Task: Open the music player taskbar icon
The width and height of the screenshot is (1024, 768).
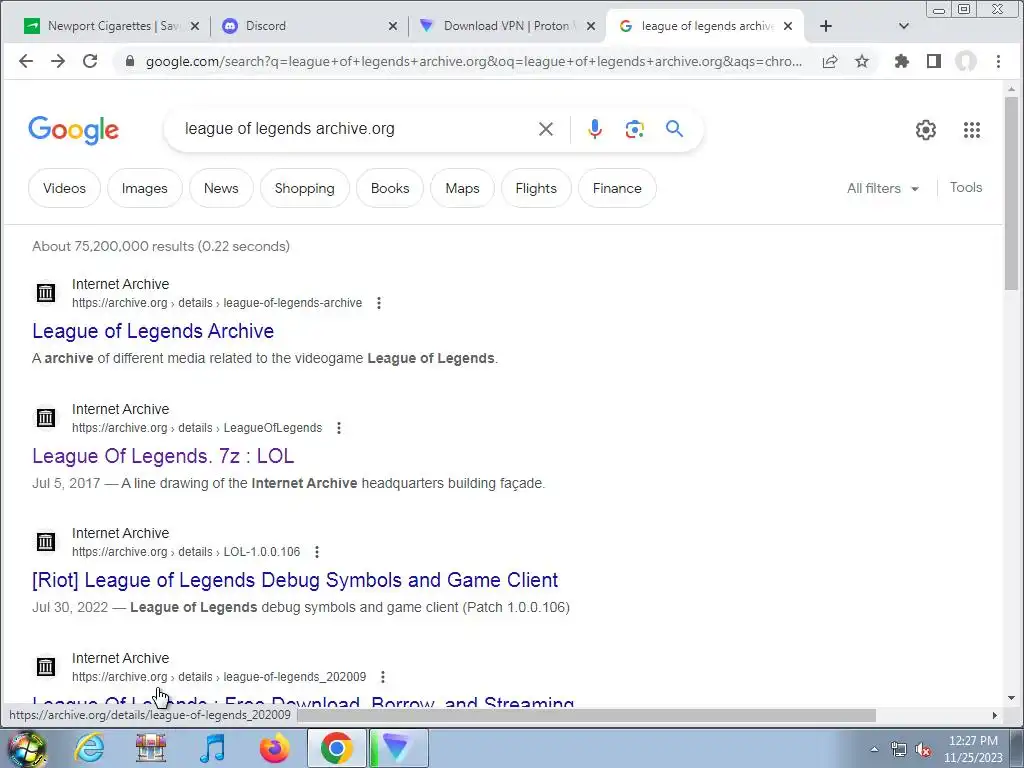Action: 212,748
